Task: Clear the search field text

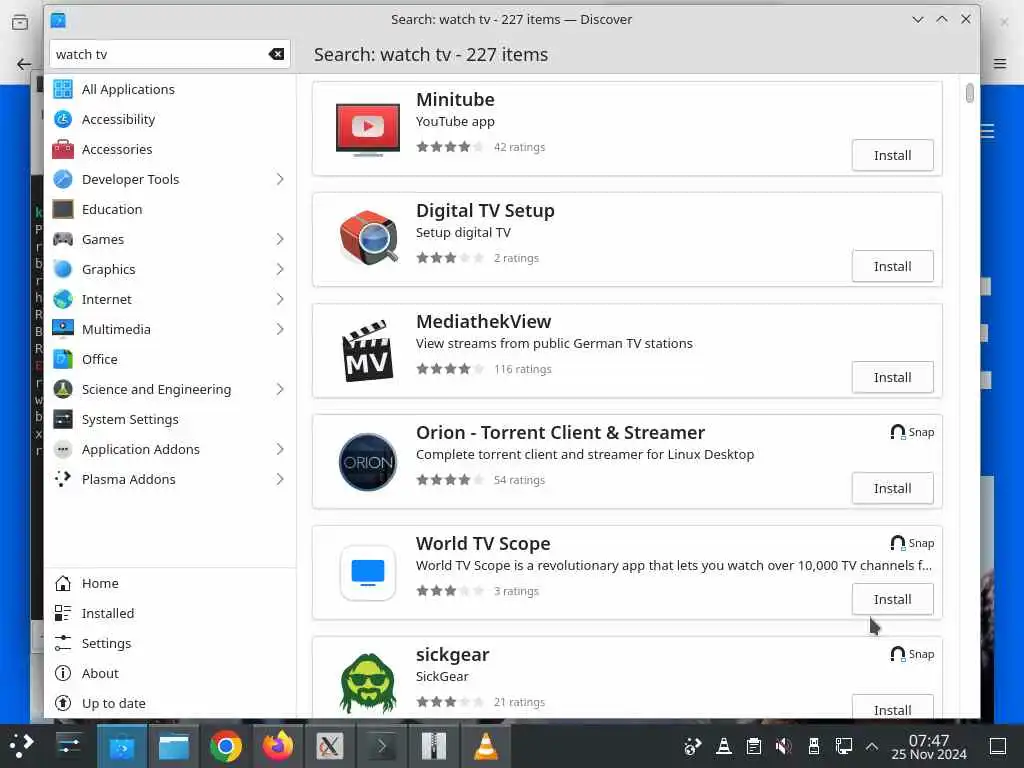Action: (276, 54)
